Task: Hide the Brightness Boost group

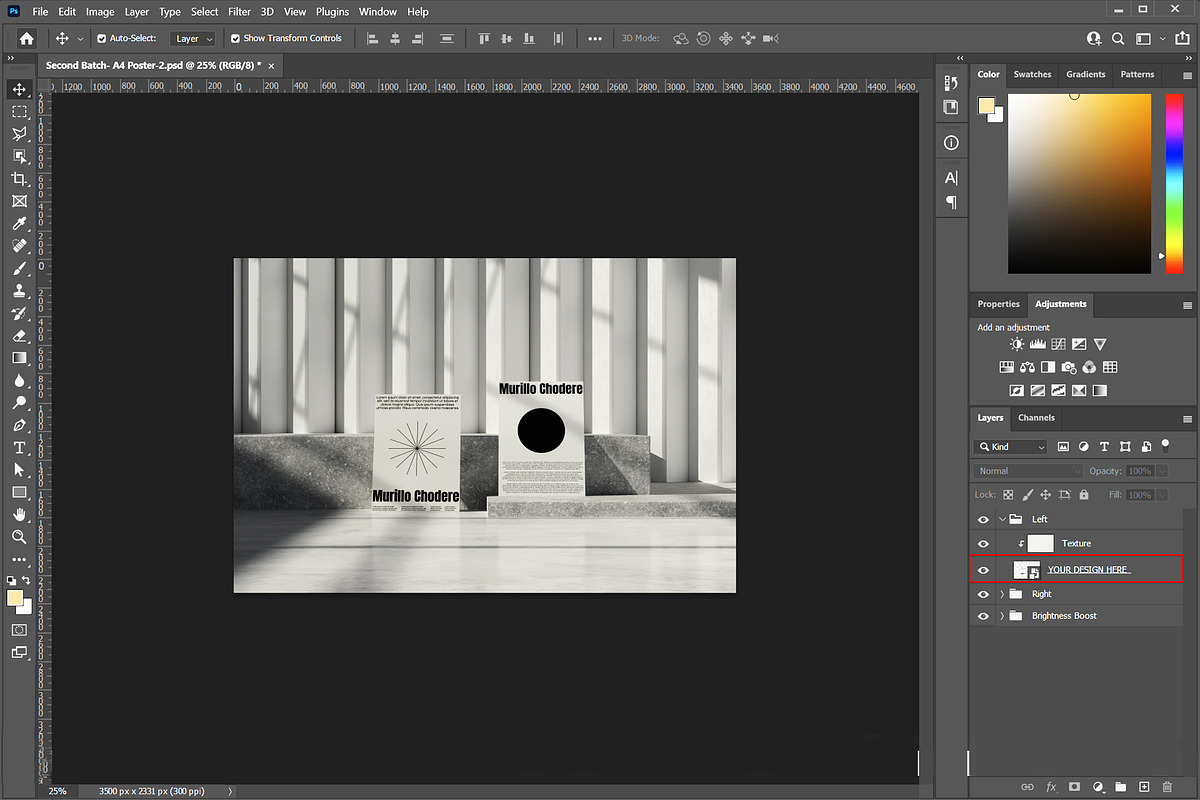Action: pyautogui.click(x=983, y=616)
